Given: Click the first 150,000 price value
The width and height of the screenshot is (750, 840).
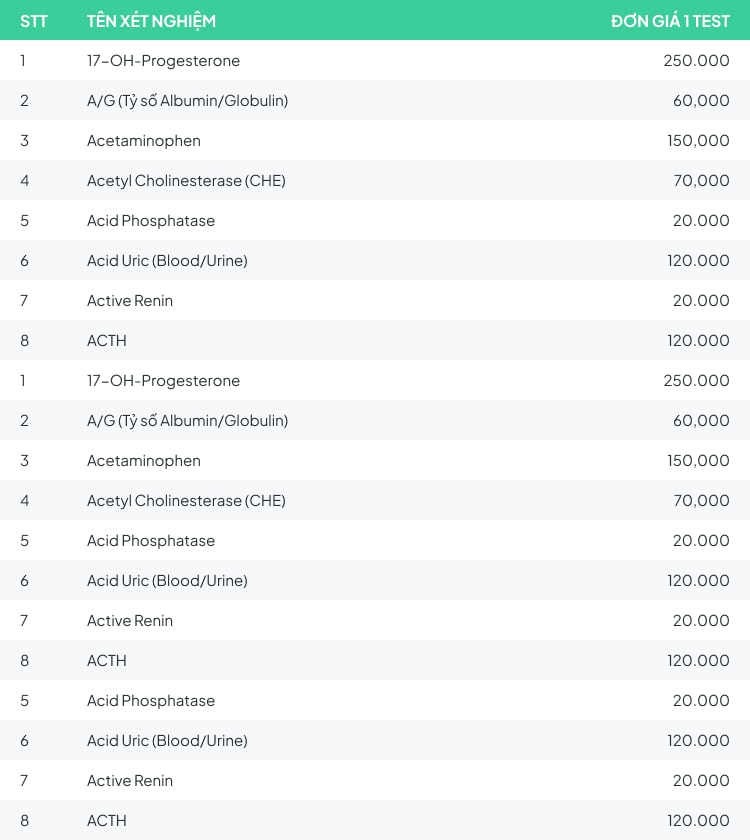Looking at the screenshot, I should click(698, 141).
